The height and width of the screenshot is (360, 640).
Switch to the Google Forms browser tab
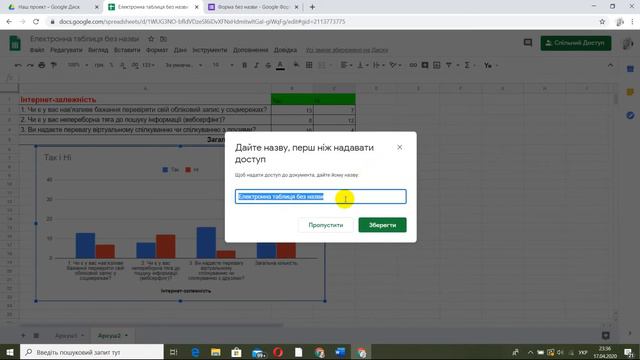[253, 7]
